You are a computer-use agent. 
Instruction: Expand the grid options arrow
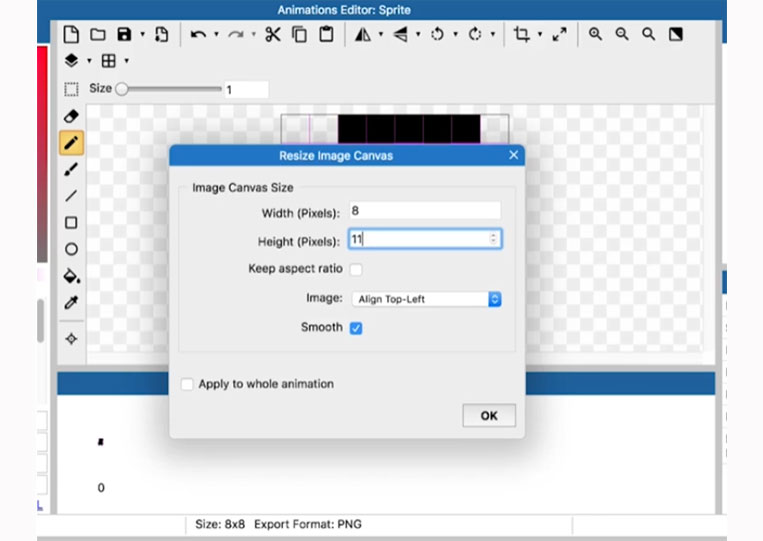pyautogui.click(x=127, y=61)
